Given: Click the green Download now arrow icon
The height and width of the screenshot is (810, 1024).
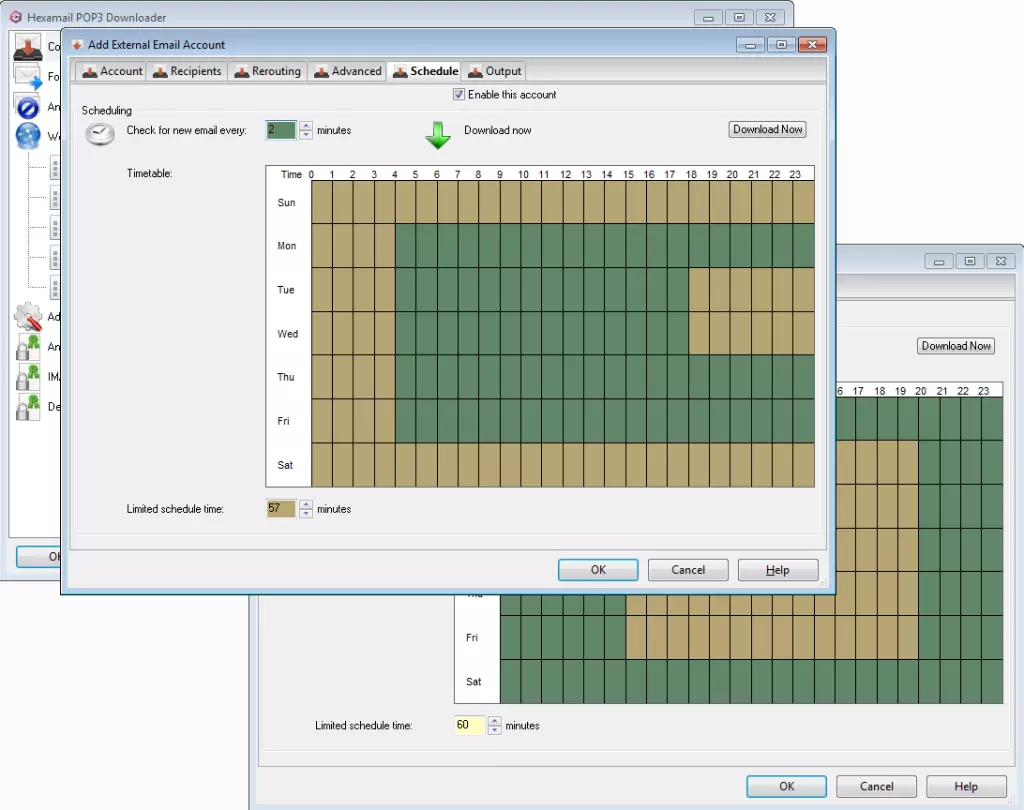Looking at the screenshot, I should point(438,135).
